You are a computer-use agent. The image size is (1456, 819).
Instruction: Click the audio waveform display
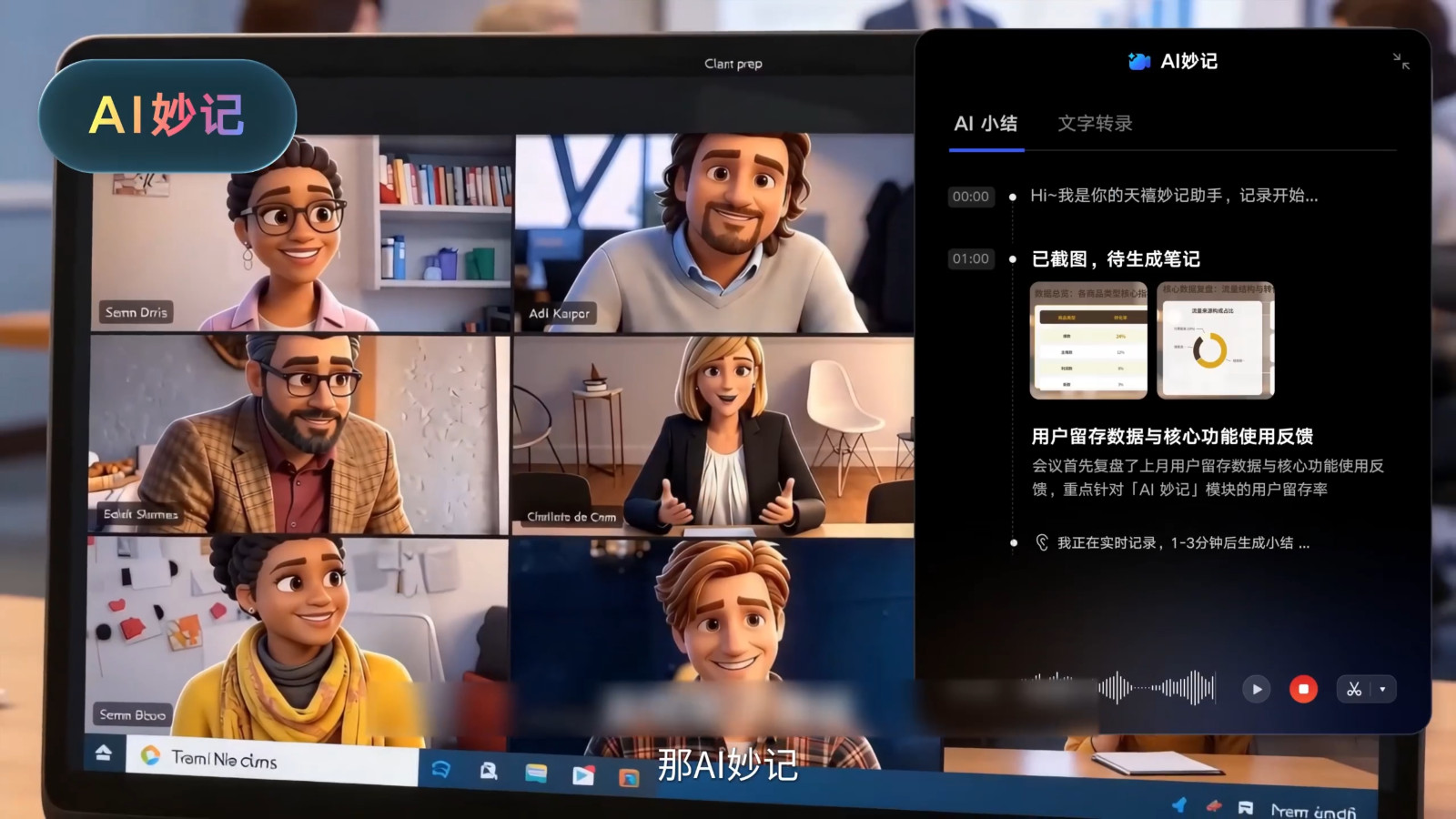pos(1126,688)
